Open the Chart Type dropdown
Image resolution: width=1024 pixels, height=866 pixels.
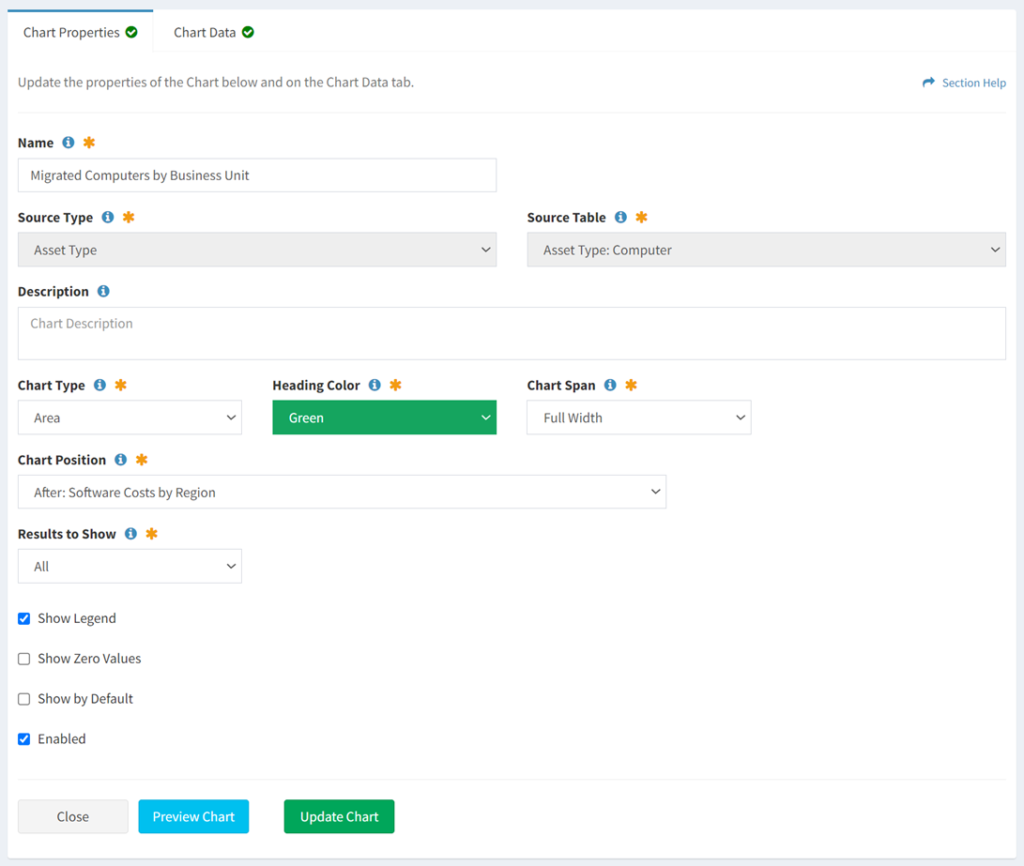pos(129,417)
